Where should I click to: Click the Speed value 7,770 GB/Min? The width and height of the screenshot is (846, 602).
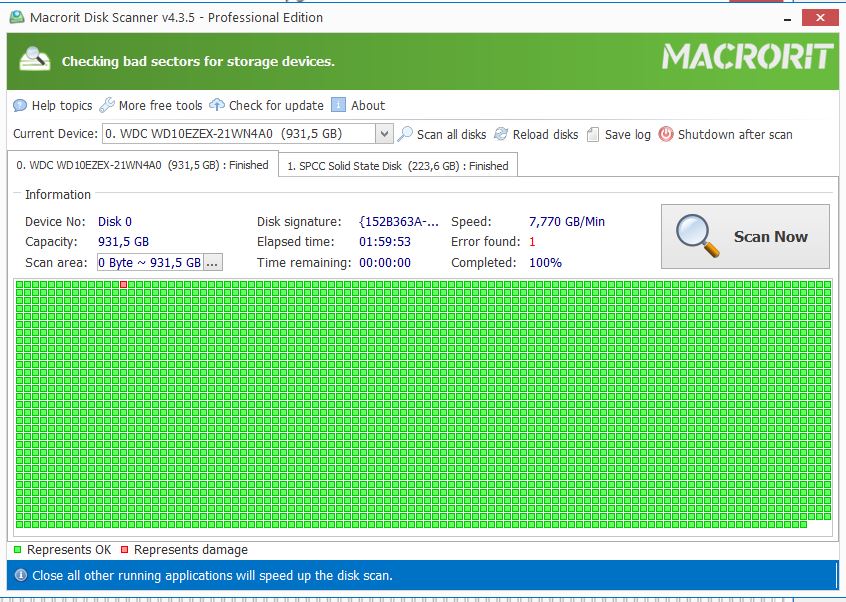(x=567, y=222)
